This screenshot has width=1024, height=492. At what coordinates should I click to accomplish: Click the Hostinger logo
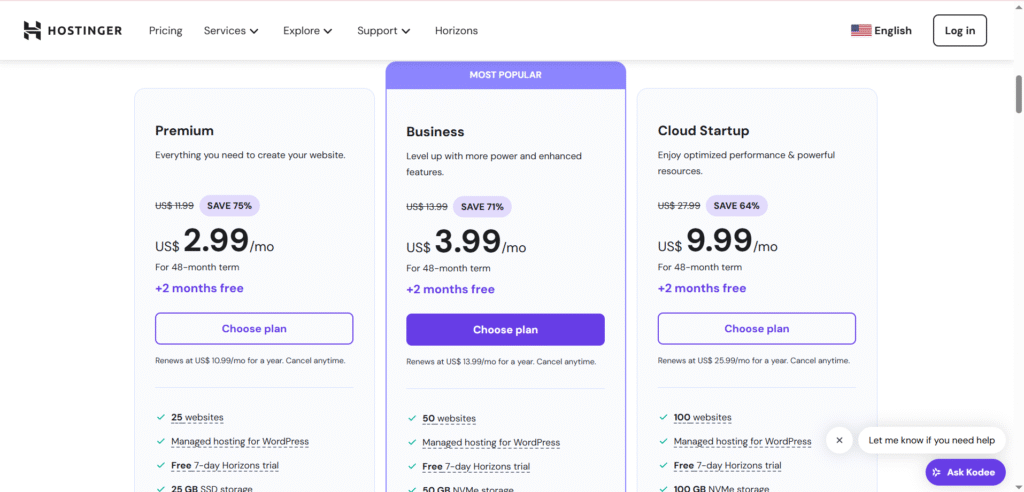tap(72, 31)
